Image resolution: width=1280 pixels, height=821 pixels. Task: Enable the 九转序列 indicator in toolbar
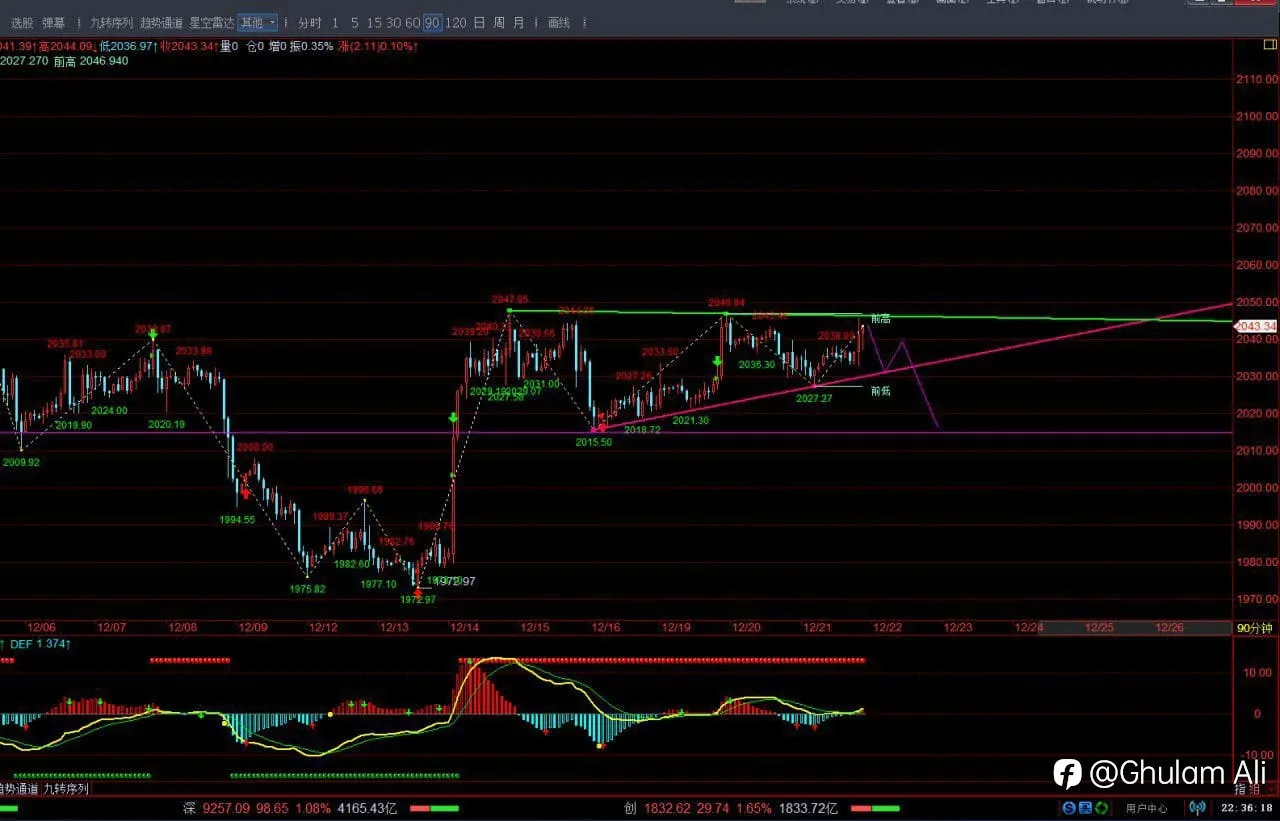(111, 22)
